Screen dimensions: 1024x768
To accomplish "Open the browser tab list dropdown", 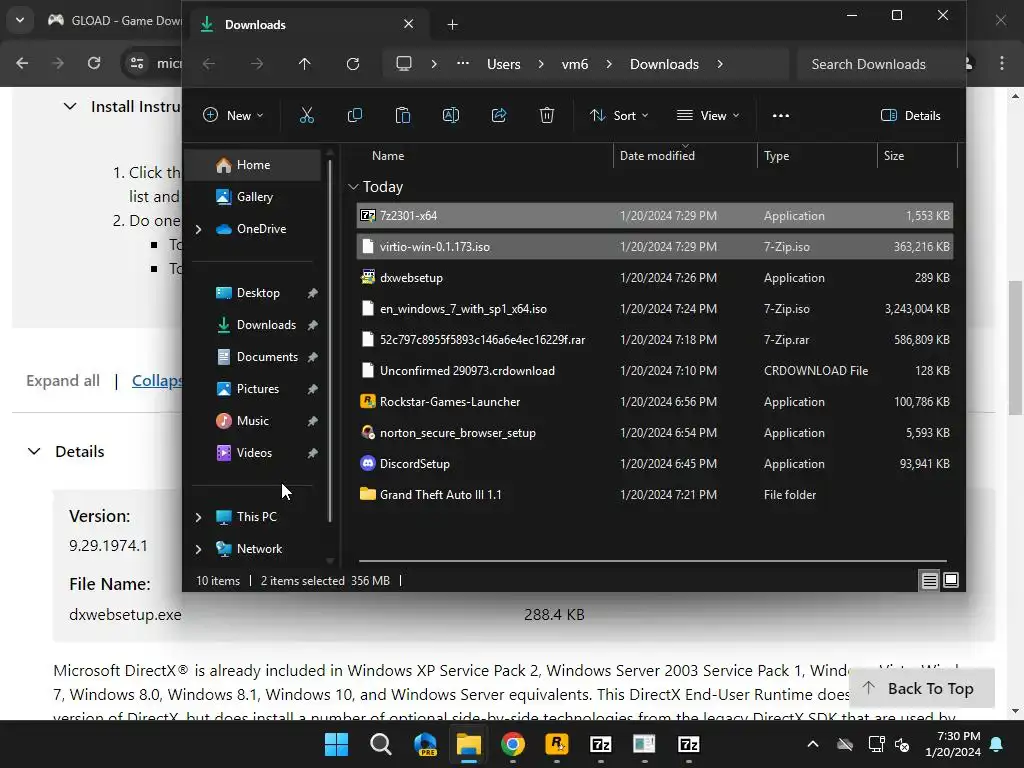I will [x=20, y=20].
